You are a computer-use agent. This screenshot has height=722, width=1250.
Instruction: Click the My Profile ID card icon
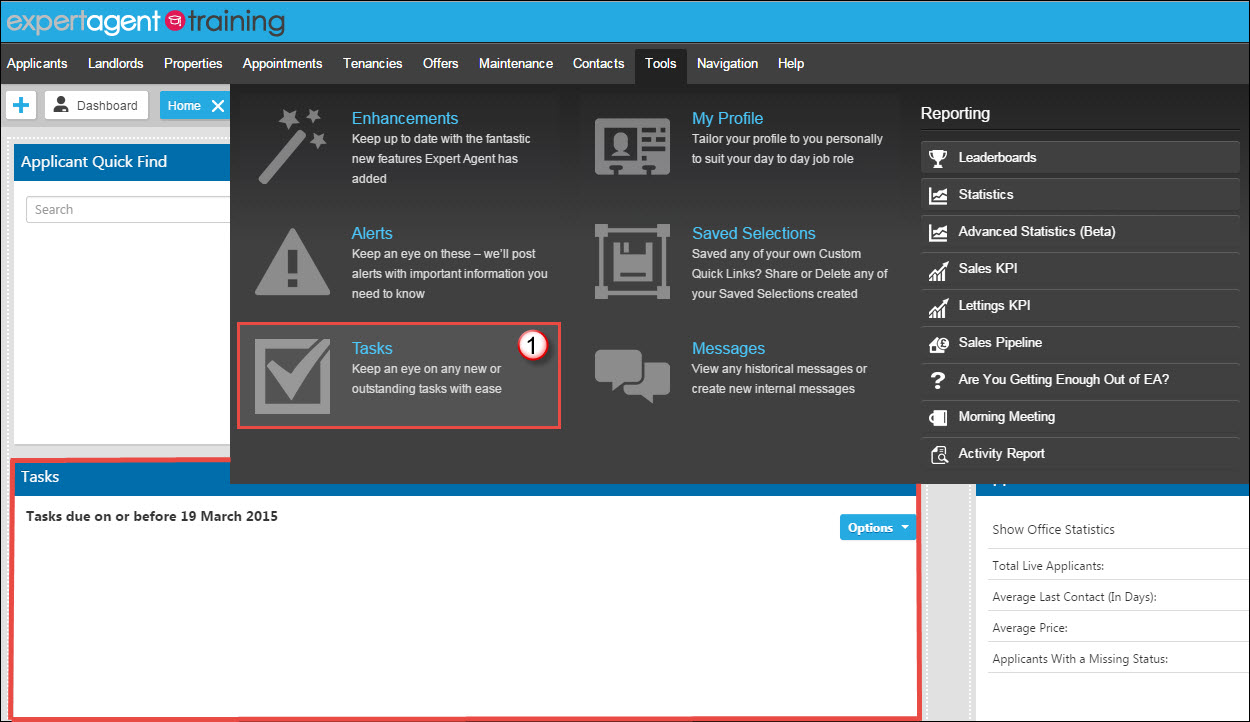tap(632, 146)
